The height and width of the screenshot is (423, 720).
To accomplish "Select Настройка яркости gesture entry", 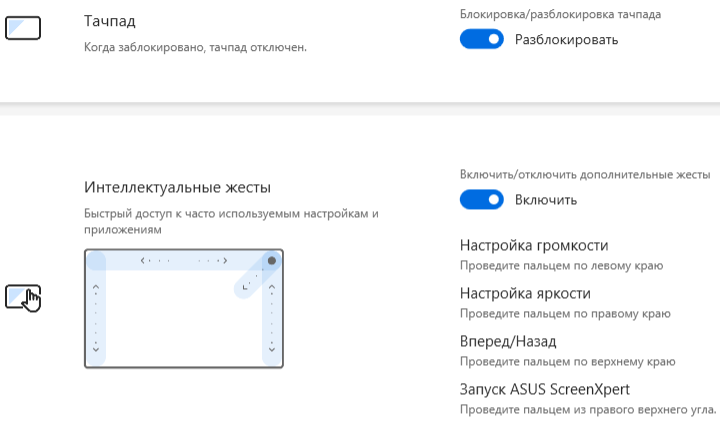I will point(525,294).
